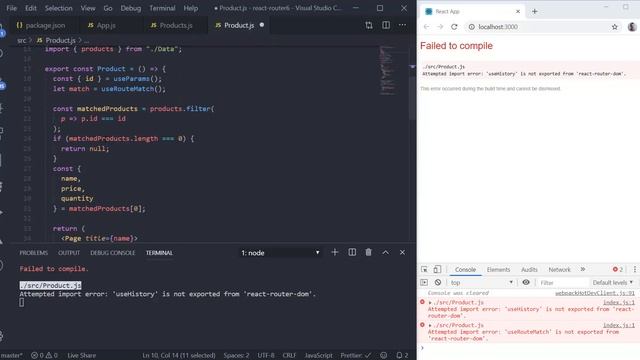Add a new terminal with plus icon
640x360 pixels.
335,252
